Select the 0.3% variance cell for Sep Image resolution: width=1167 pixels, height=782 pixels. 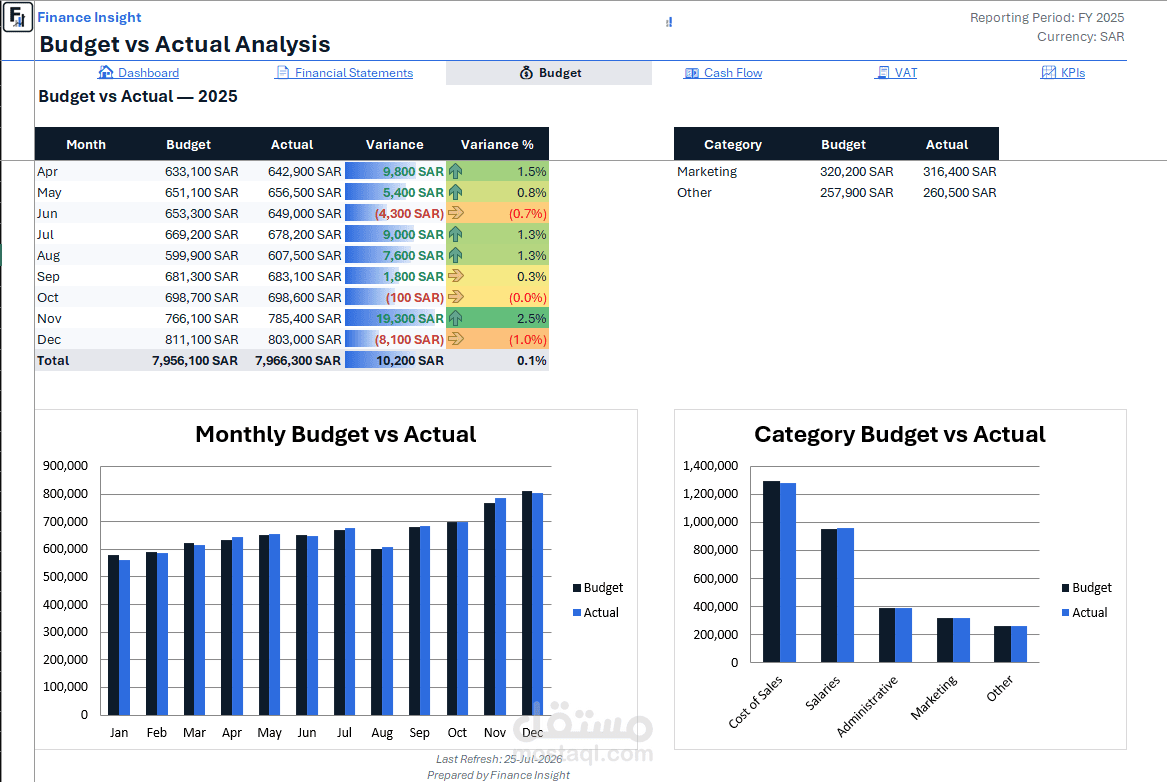tap(497, 276)
